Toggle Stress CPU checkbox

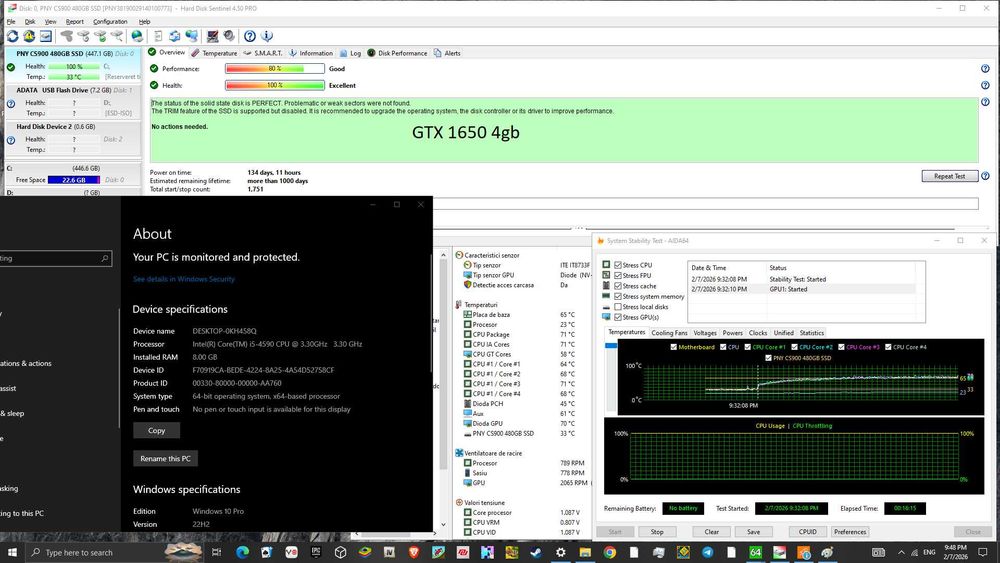[x=617, y=265]
